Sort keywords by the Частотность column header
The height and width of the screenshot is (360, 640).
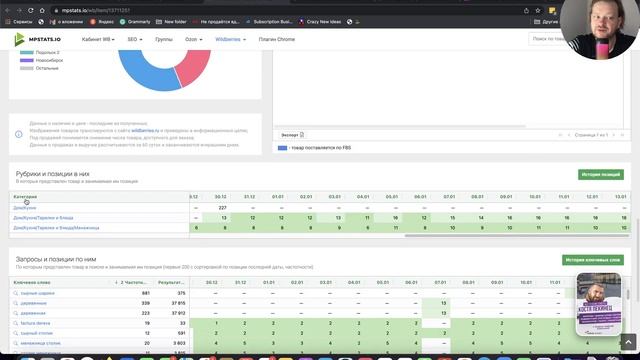pyautogui.click(x=131, y=282)
